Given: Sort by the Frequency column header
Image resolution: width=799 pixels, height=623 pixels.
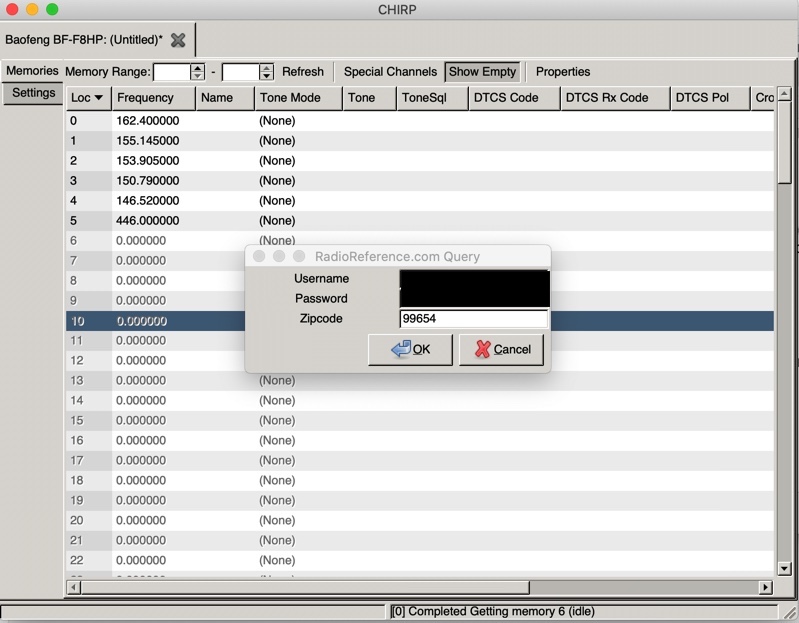Looking at the screenshot, I should [x=153, y=98].
